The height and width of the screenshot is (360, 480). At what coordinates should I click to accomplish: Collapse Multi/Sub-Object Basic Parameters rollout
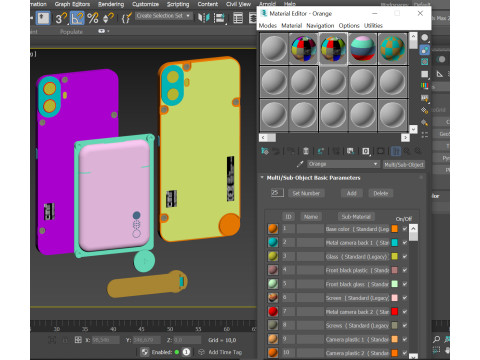click(262, 177)
